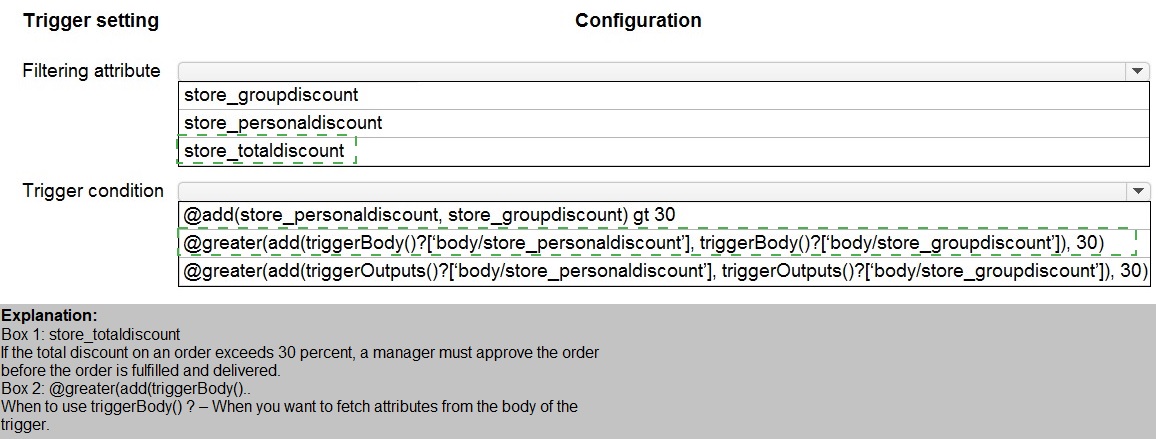Choose store_personaldiscount from the list
Viewport: 1158px width, 439px height.
point(283,123)
